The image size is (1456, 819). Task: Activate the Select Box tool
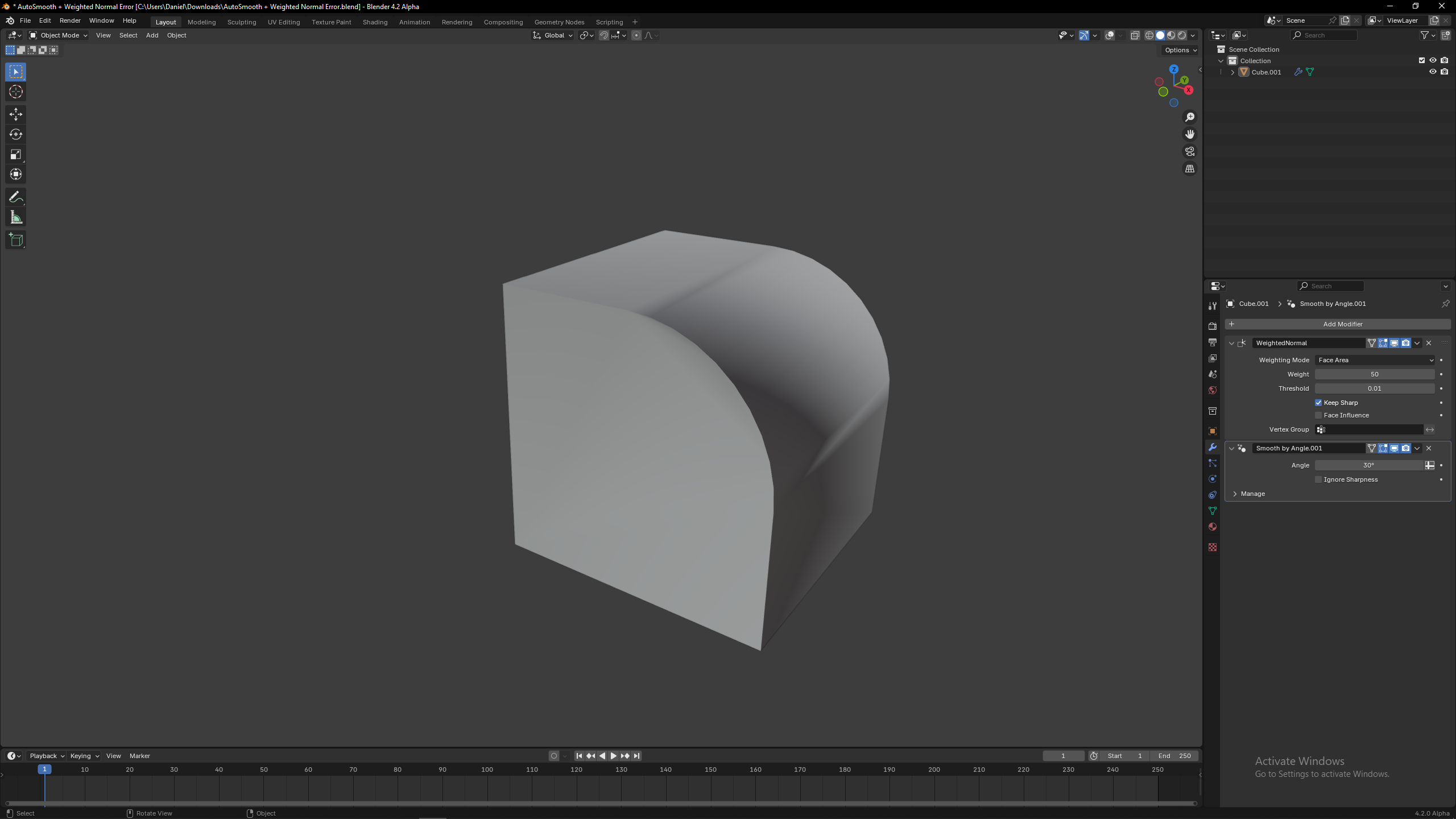coord(16,72)
